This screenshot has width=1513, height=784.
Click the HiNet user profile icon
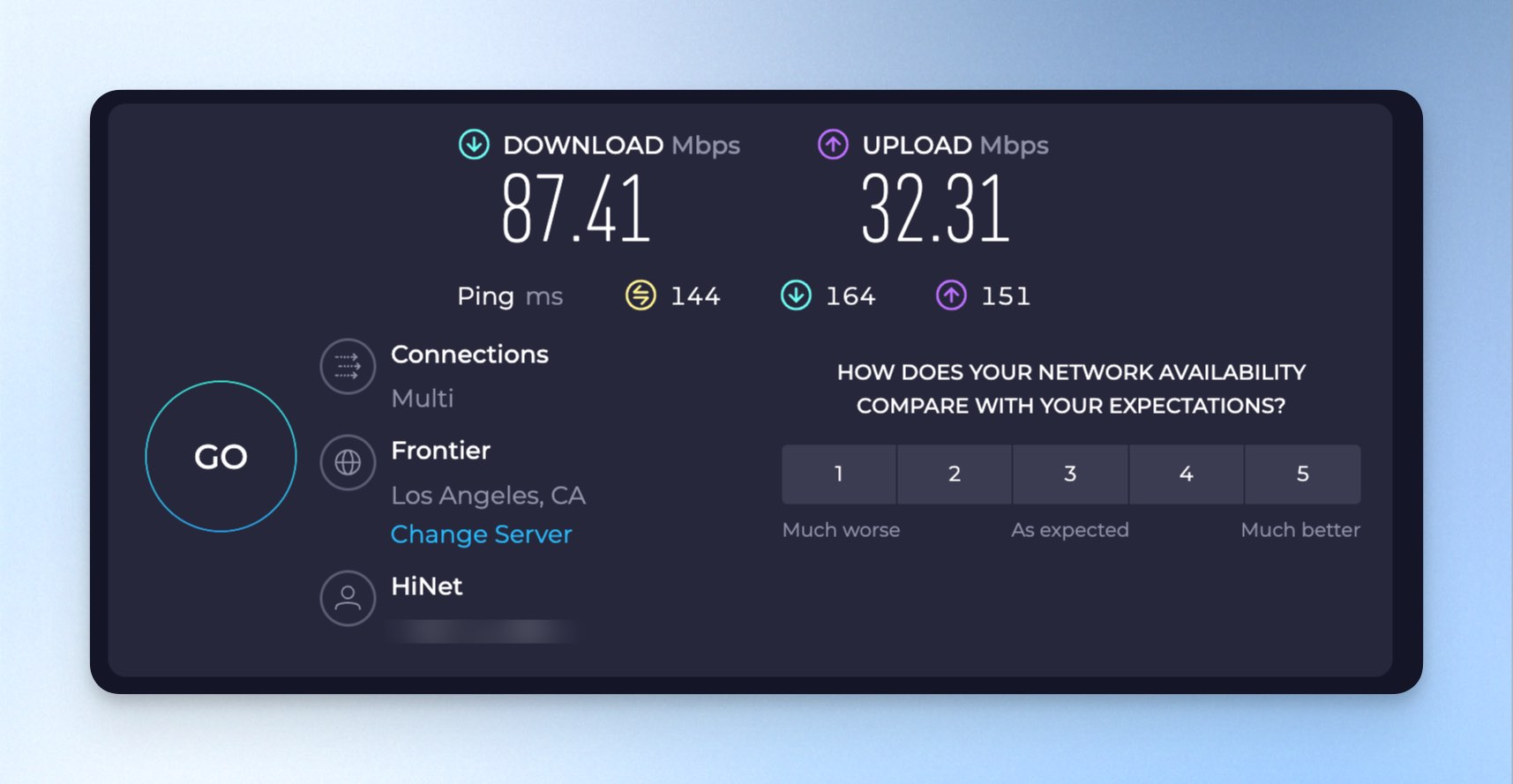[x=348, y=598]
